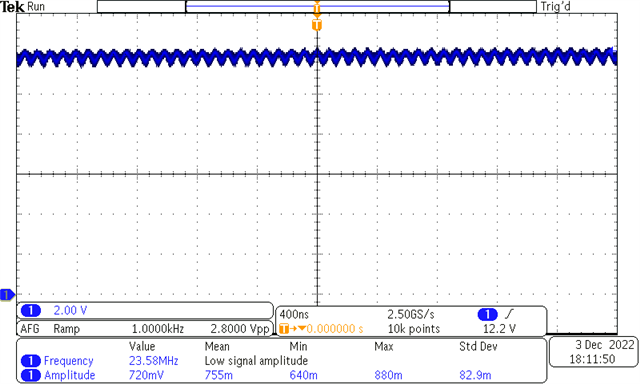Select the 400ns horizontal scale readout
This screenshot has width=640, height=384.
[x=294, y=315]
